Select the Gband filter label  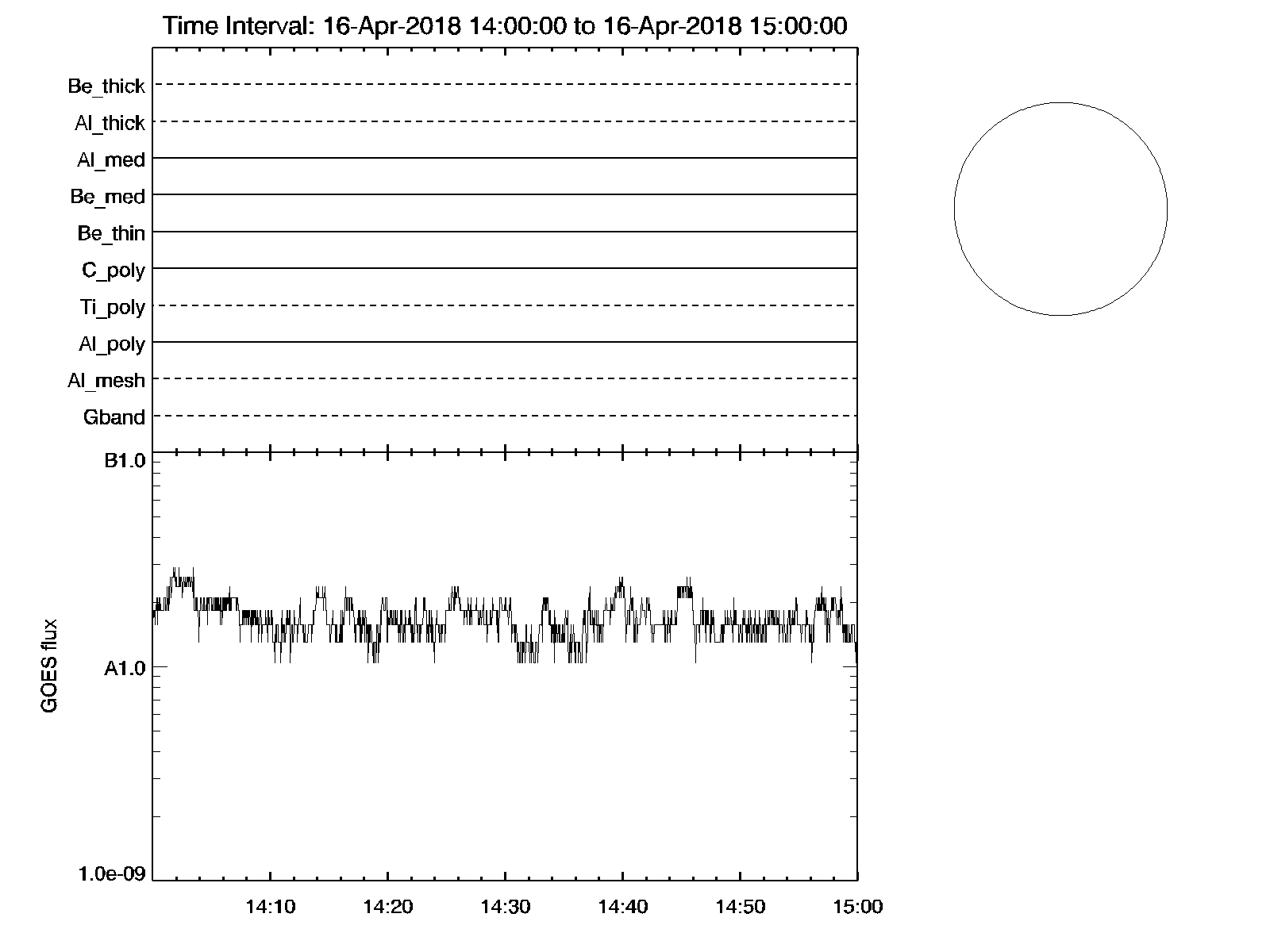114,417
